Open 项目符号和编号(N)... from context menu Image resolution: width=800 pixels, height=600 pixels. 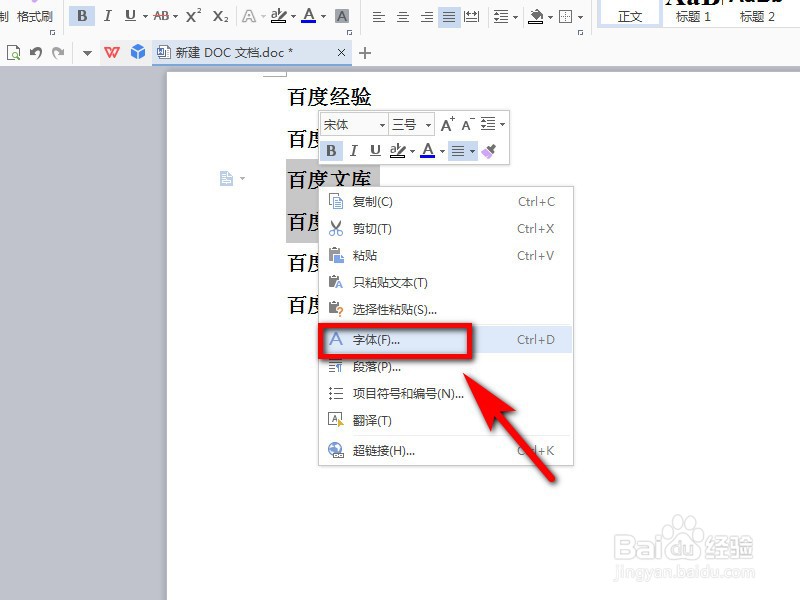pyautogui.click(x=445, y=393)
